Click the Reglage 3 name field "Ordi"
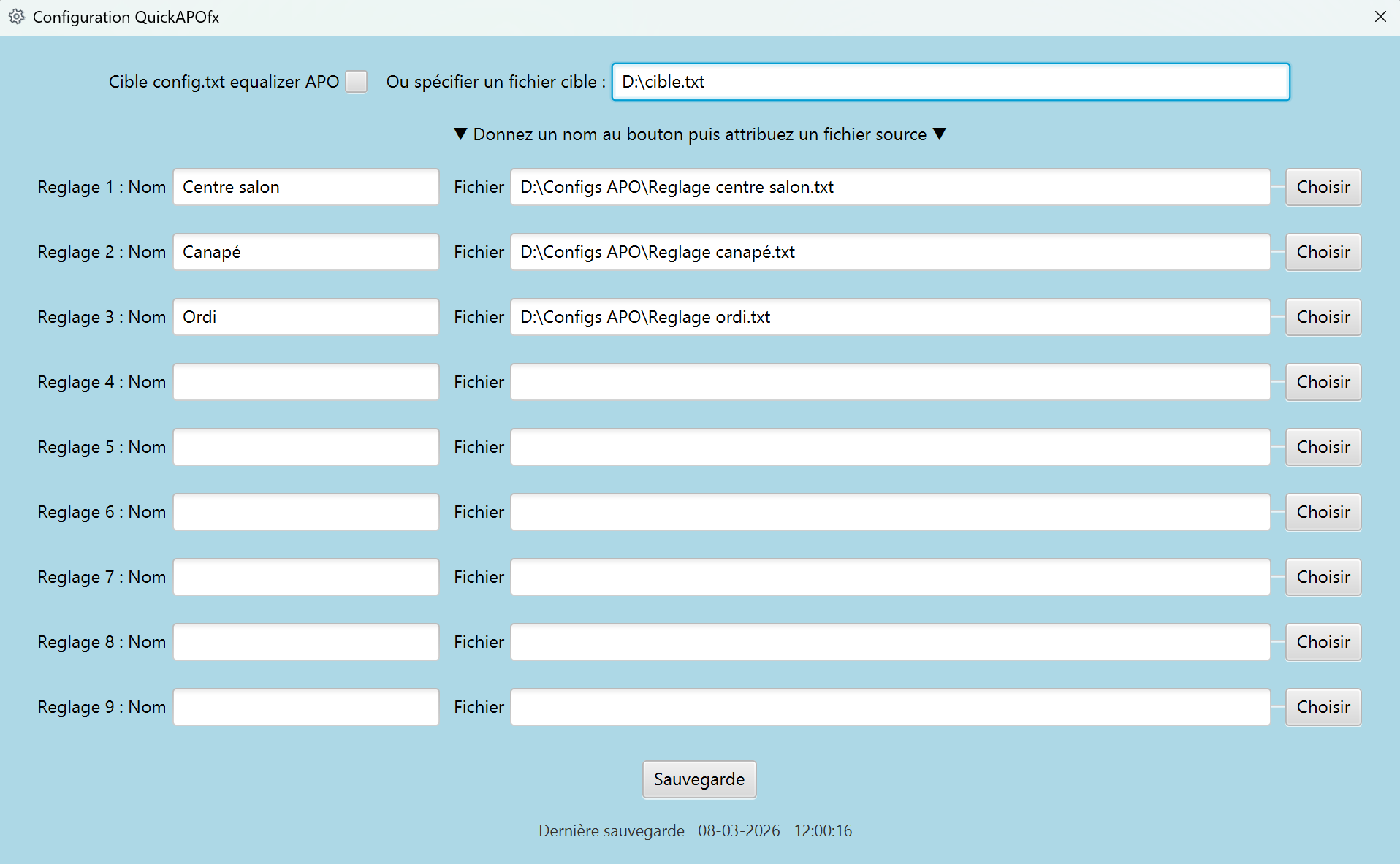The image size is (1400, 864). [x=305, y=317]
